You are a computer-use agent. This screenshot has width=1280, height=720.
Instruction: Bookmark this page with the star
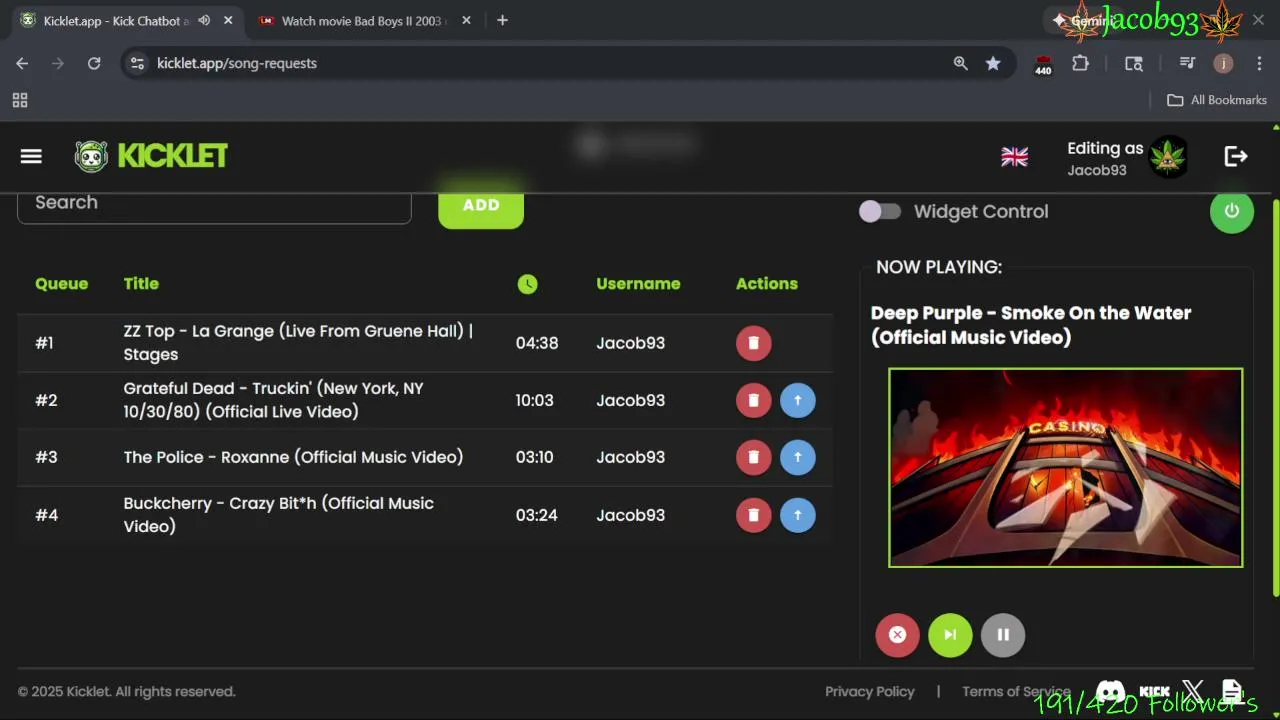click(x=993, y=63)
